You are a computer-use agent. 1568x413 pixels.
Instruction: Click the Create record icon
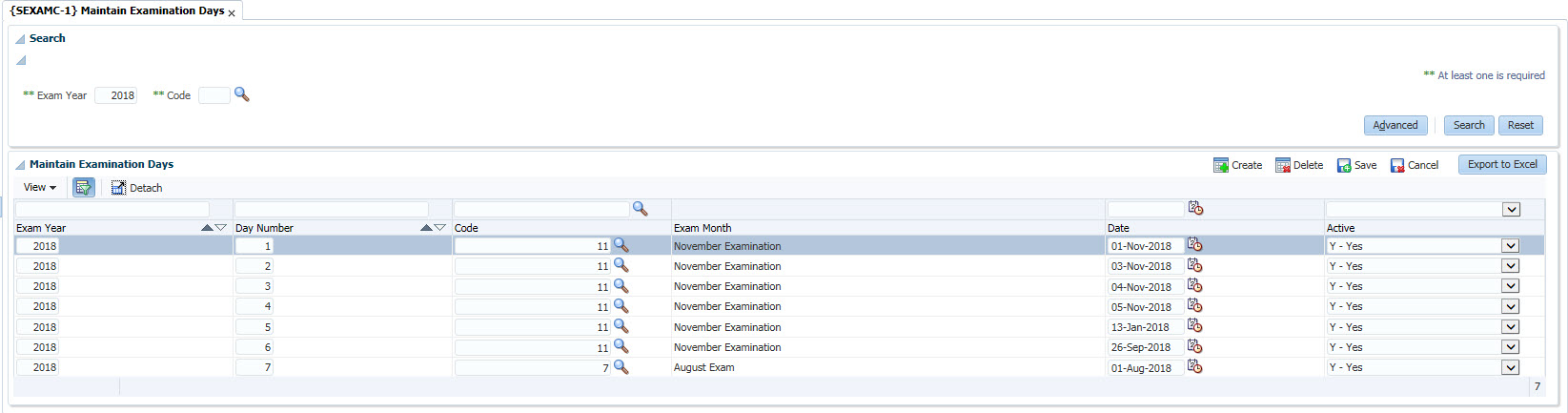tap(1220, 165)
